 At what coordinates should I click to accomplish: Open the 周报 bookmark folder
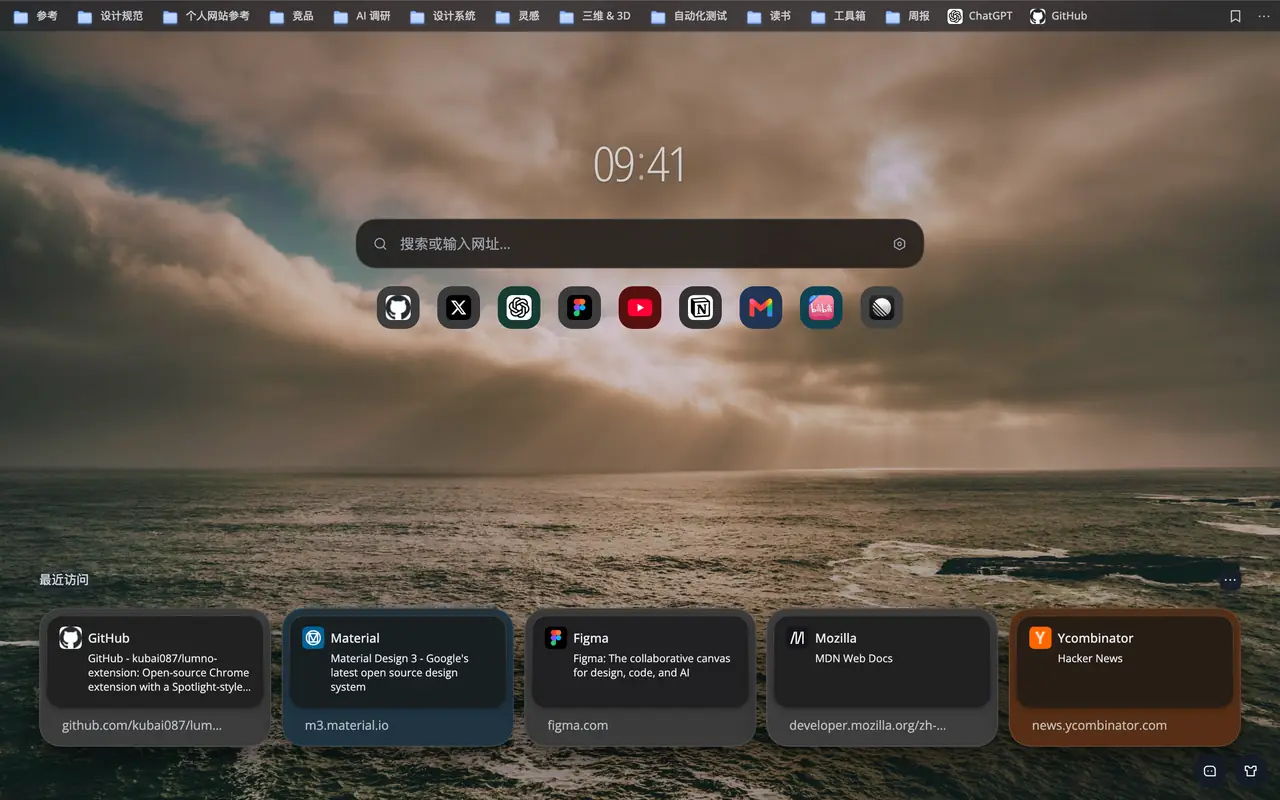point(908,16)
